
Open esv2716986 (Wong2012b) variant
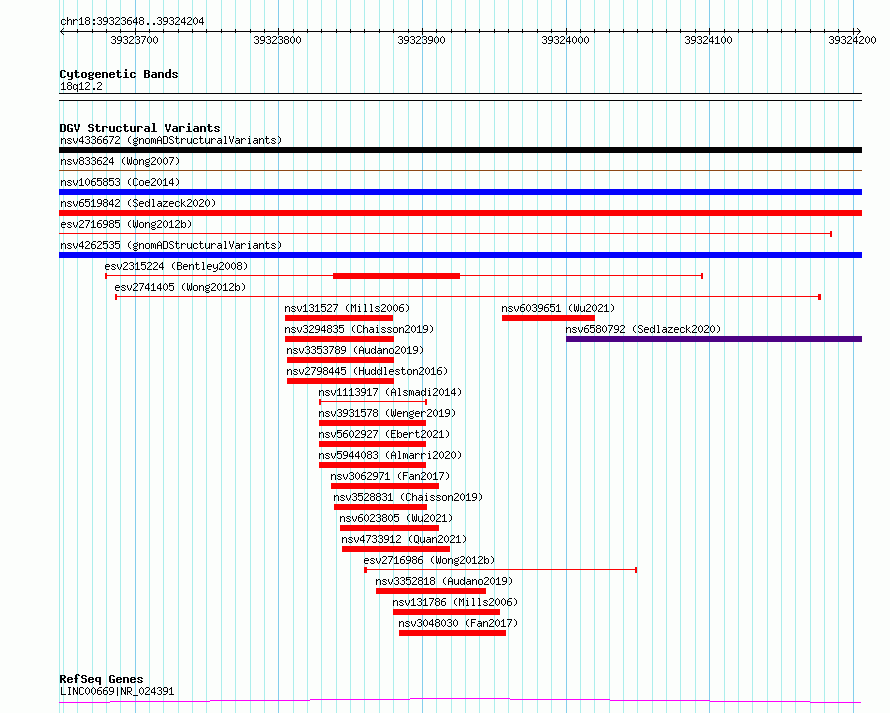point(429,560)
